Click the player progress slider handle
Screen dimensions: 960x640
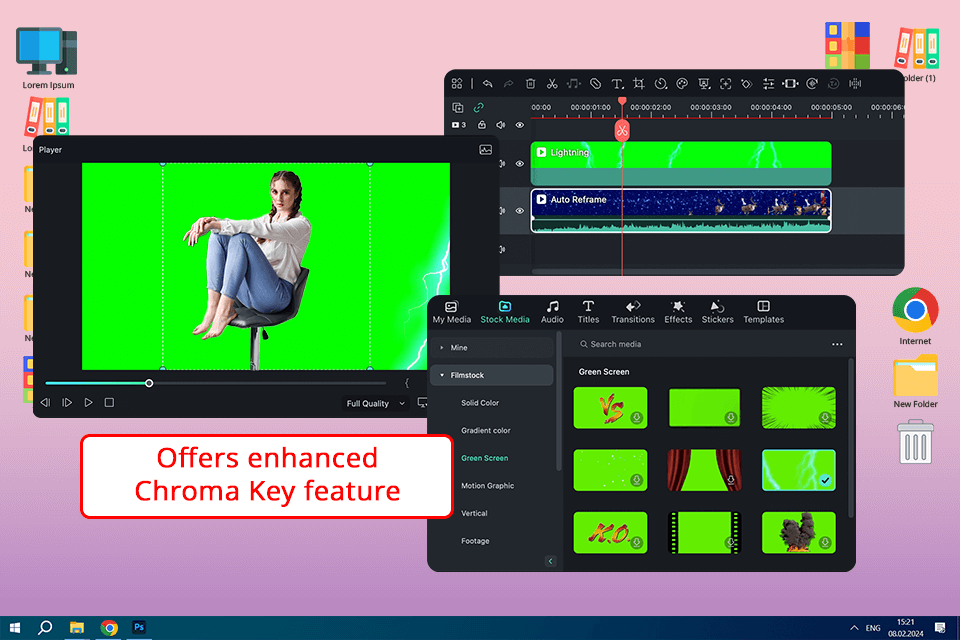[149, 383]
